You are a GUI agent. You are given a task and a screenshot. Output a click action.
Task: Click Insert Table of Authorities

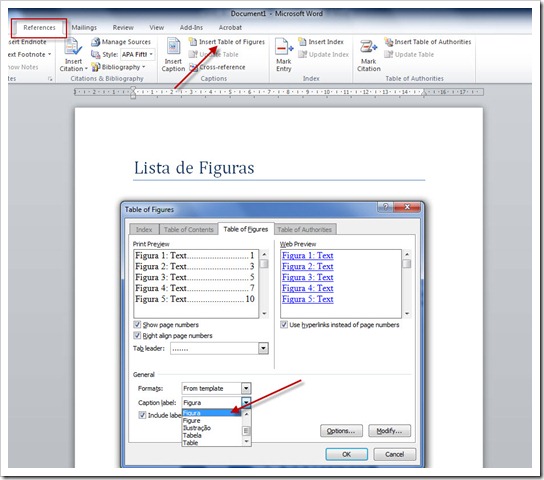coord(428,42)
